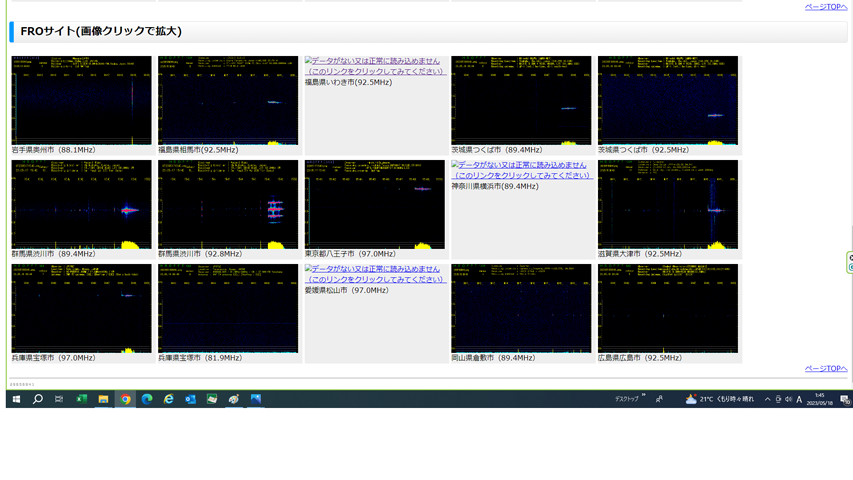Open File Explorer from the taskbar
The width and height of the screenshot is (853, 480).
click(x=103, y=399)
